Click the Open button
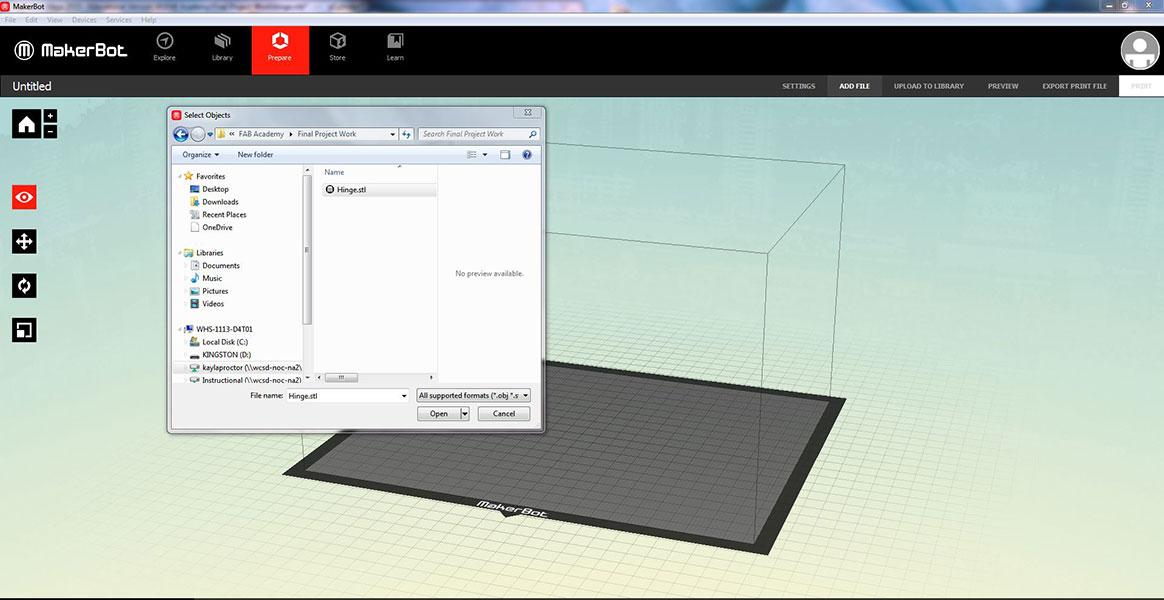 coord(439,414)
